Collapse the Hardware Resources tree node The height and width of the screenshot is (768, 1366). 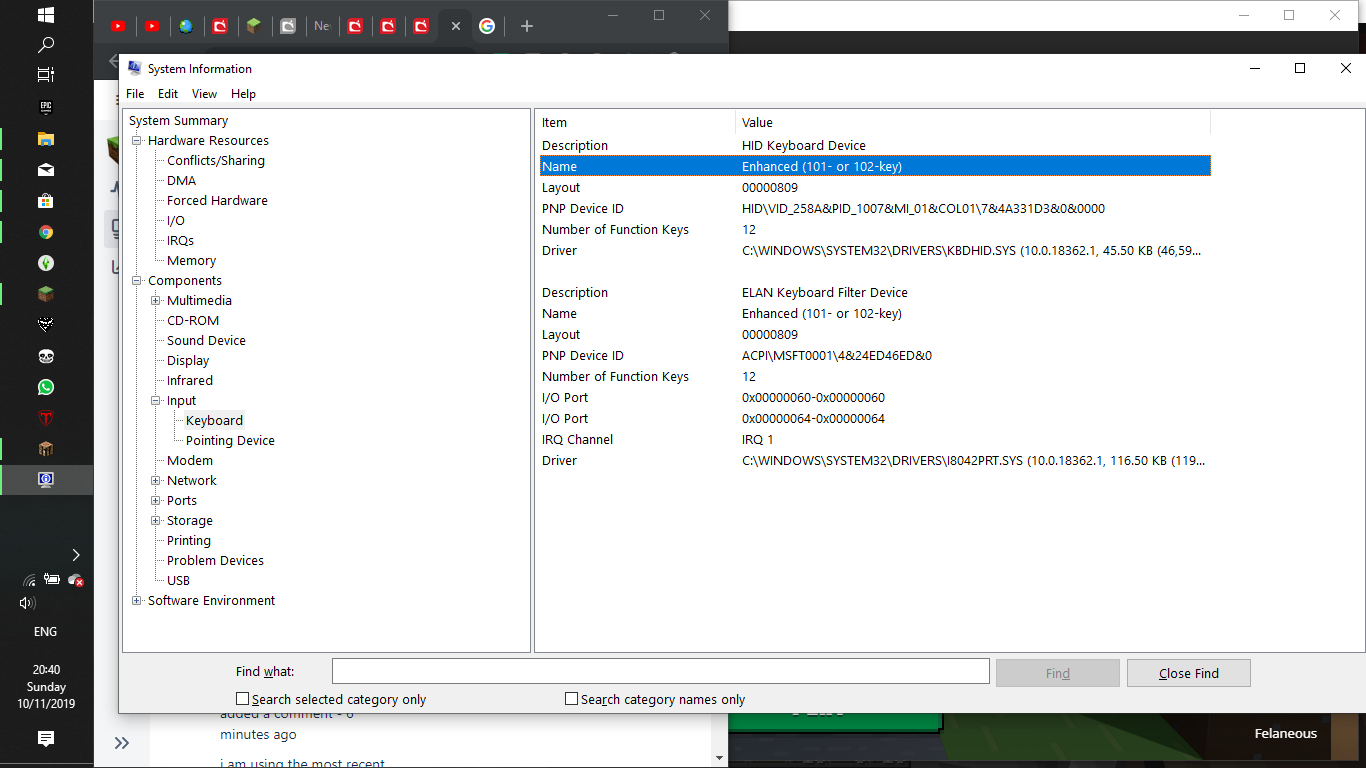click(x=137, y=141)
